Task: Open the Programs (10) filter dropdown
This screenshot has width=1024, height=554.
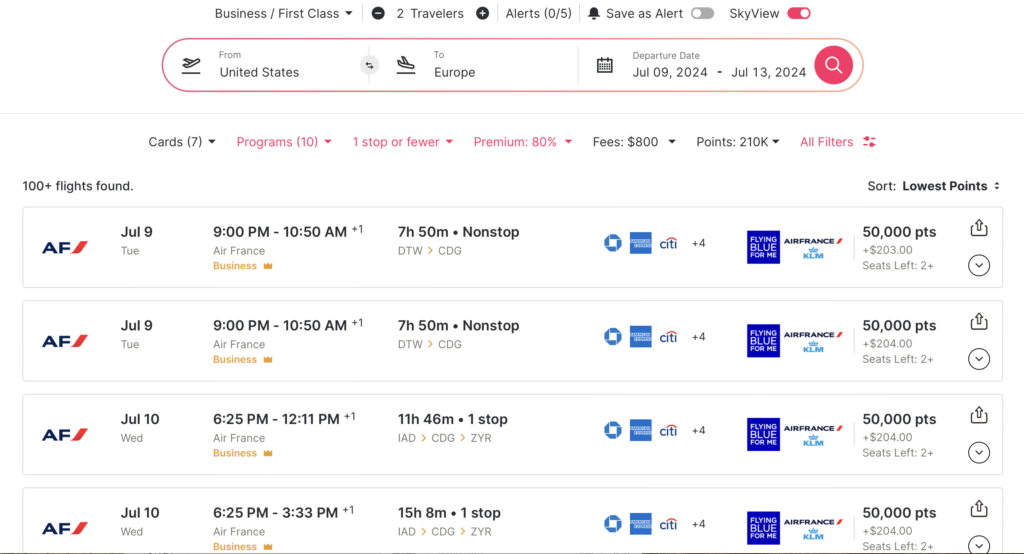Action: (x=284, y=142)
